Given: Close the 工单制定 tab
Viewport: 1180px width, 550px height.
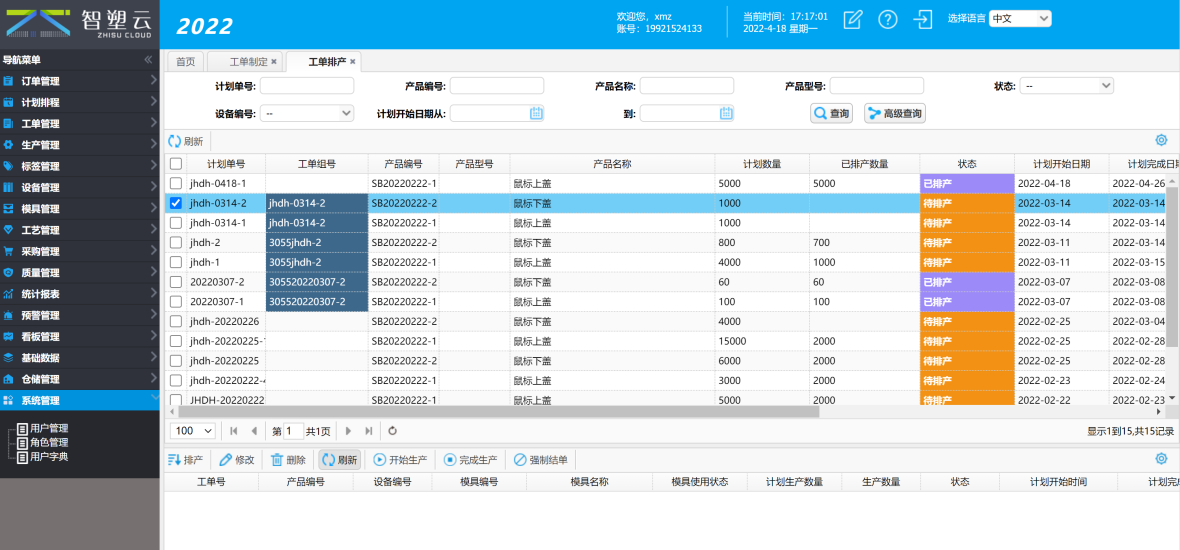Looking at the screenshot, I should pos(274,62).
